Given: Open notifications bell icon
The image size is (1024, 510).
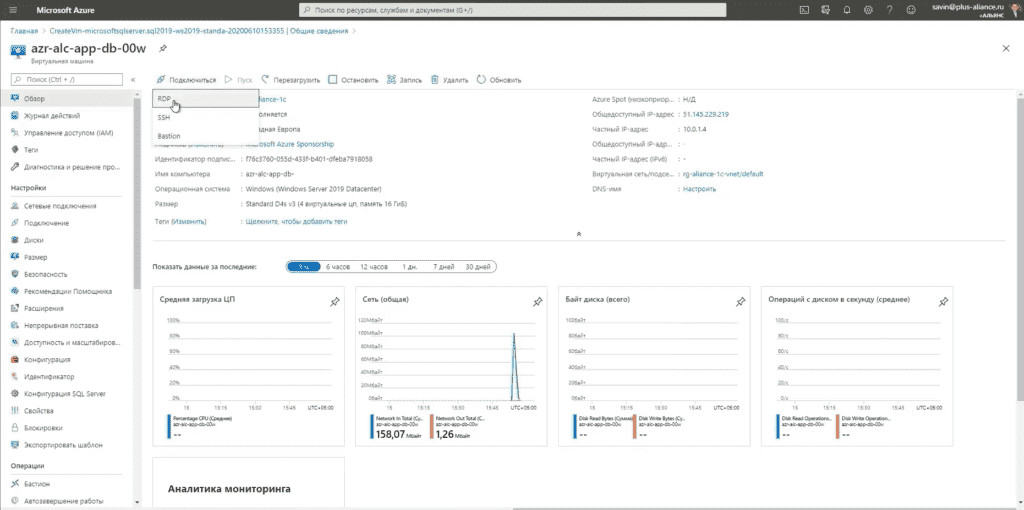Looking at the screenshot, I should pos(847,10).
